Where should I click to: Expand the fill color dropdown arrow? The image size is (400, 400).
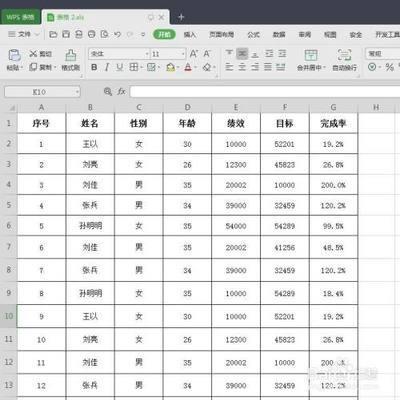[178, 68]
